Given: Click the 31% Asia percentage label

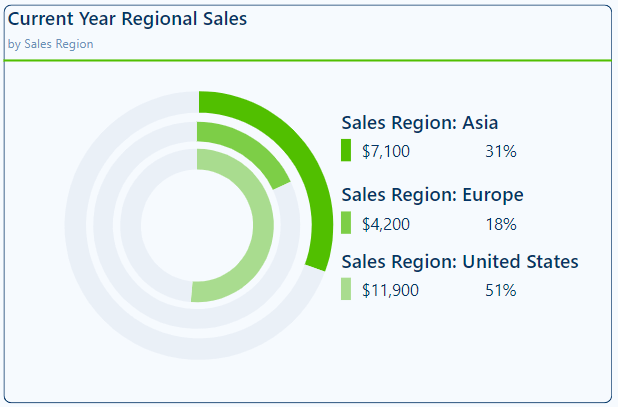Looking at the screenshot, I should click(500, 152).
